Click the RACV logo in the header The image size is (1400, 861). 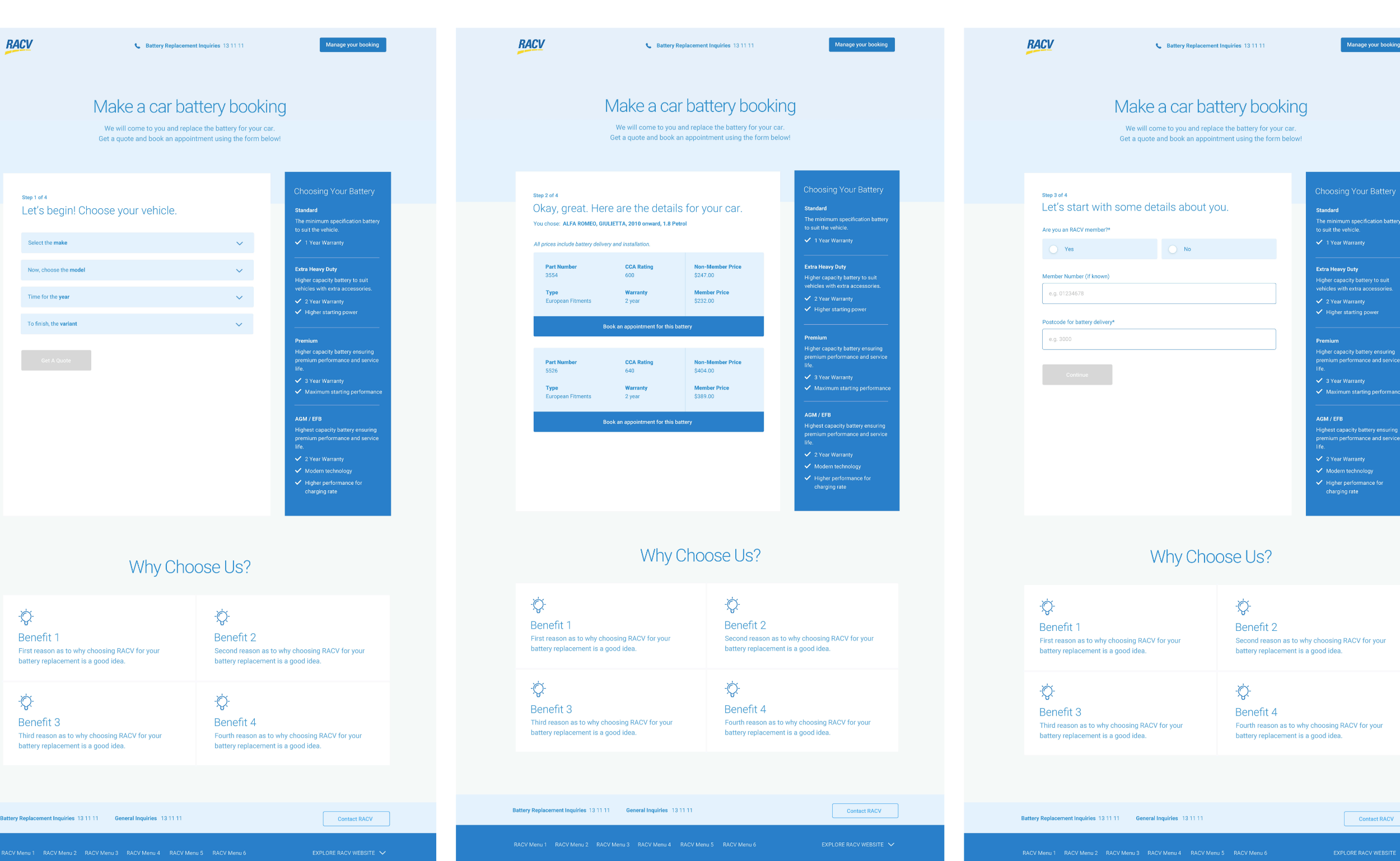(18, 45)
